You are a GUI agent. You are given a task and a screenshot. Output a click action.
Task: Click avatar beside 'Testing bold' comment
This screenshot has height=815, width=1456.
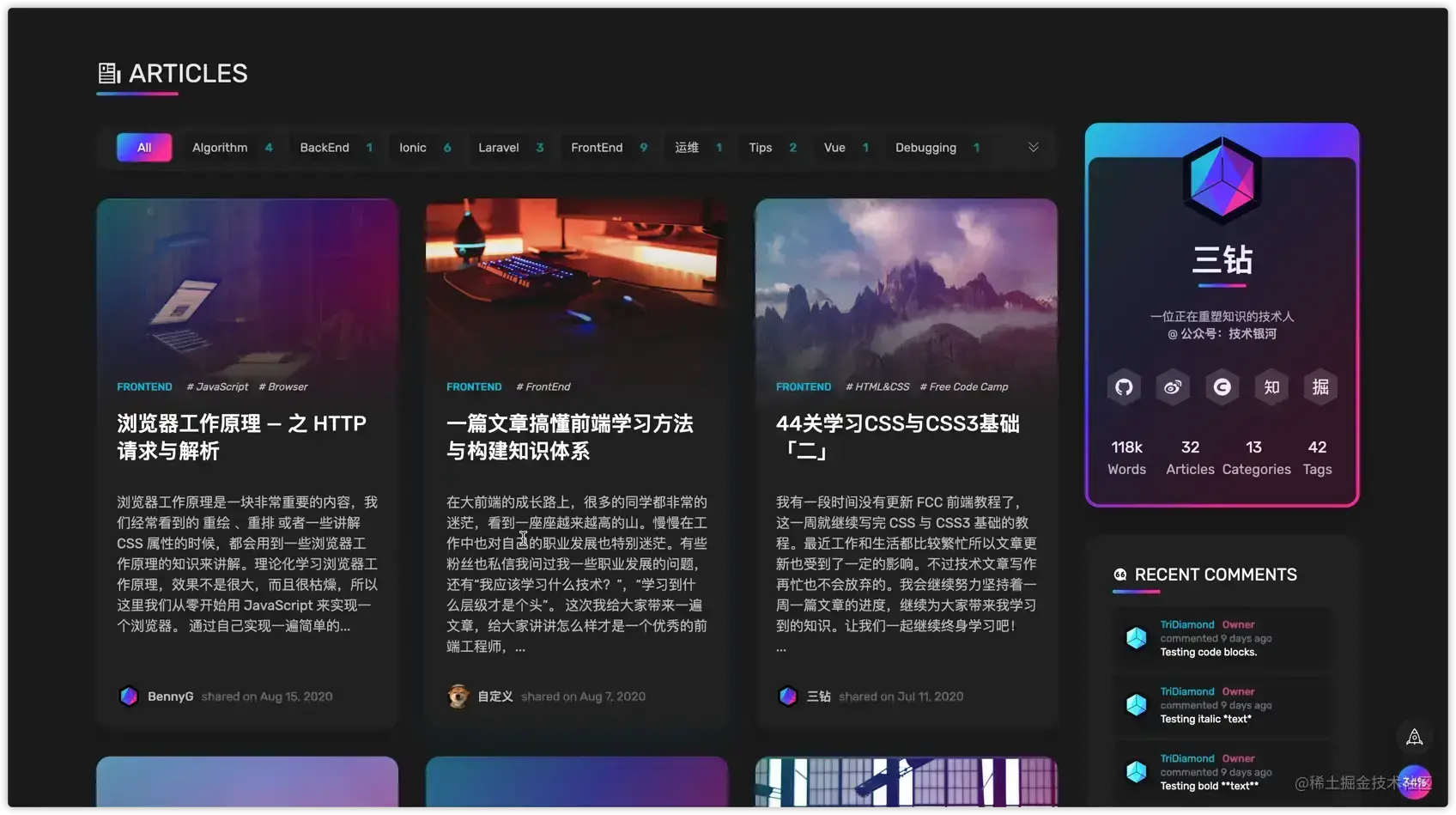tap(1137, 772)
